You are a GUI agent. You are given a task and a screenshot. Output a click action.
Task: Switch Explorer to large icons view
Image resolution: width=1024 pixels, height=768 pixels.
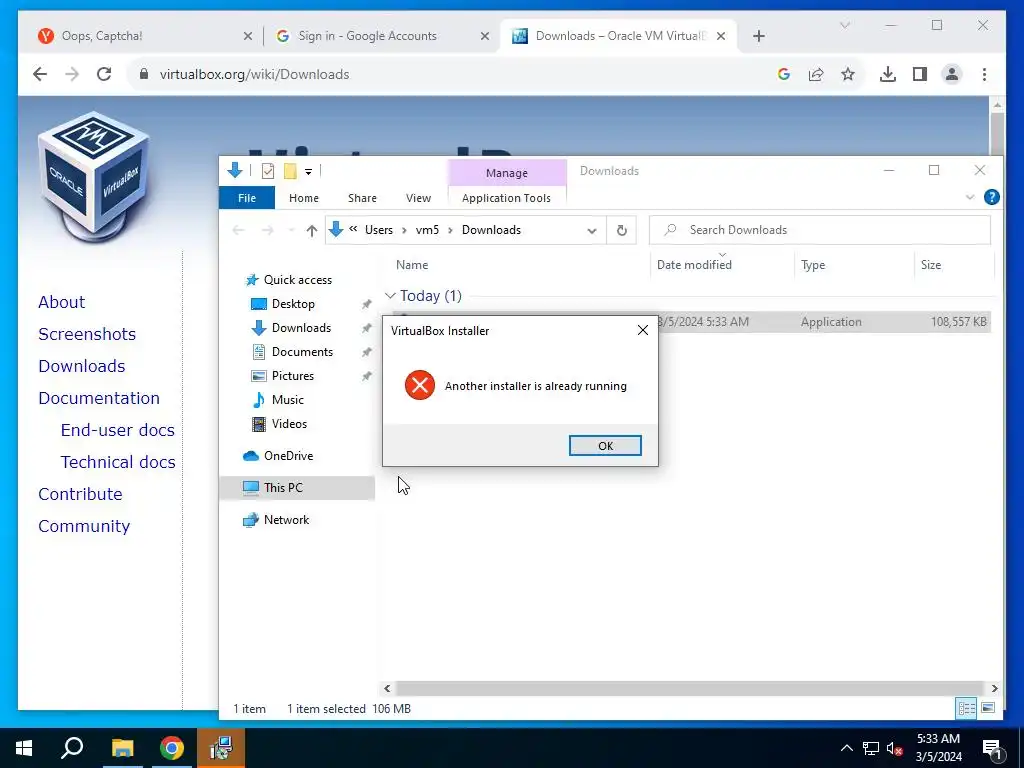click(988, 708)
